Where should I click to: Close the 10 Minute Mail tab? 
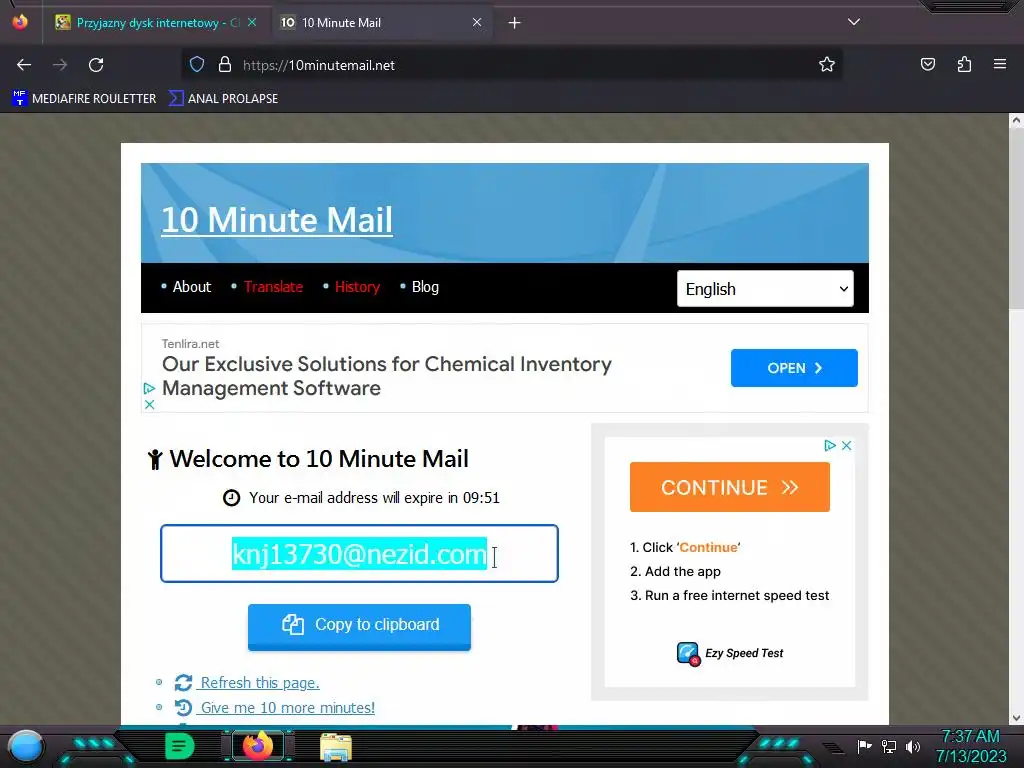click(477, 22)
